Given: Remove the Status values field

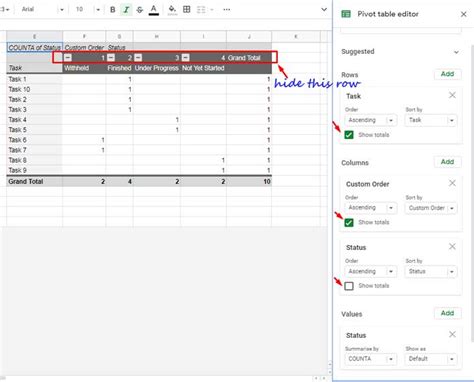Looking at the screenshot, I should click(452, 334).
